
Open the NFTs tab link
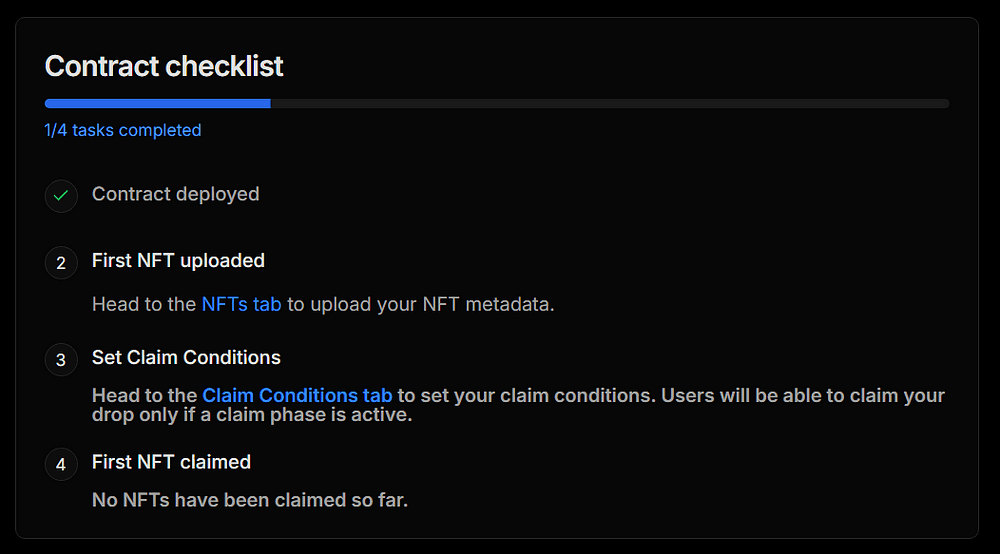tap(242, 304)
